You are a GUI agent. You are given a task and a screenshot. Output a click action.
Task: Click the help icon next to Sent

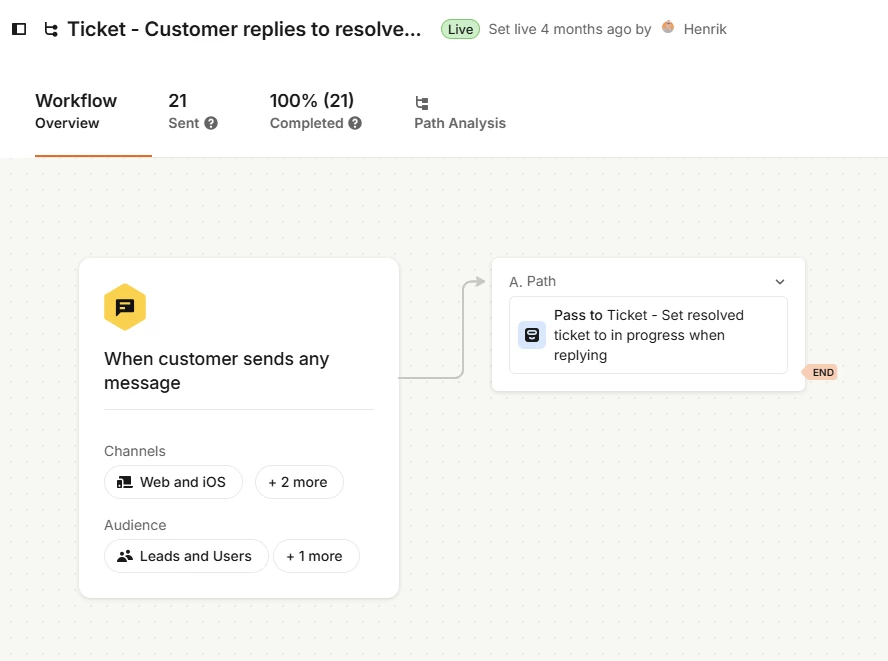[211, 123]
